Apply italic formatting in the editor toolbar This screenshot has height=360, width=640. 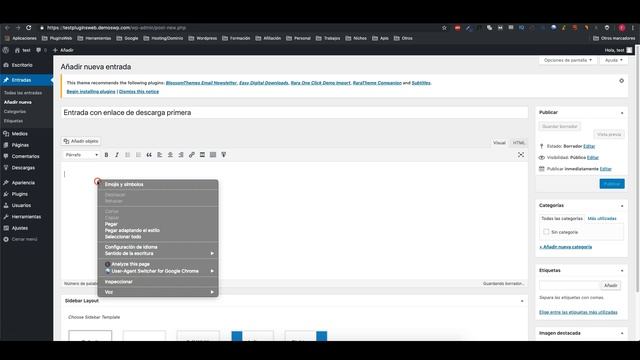[117, 155]
